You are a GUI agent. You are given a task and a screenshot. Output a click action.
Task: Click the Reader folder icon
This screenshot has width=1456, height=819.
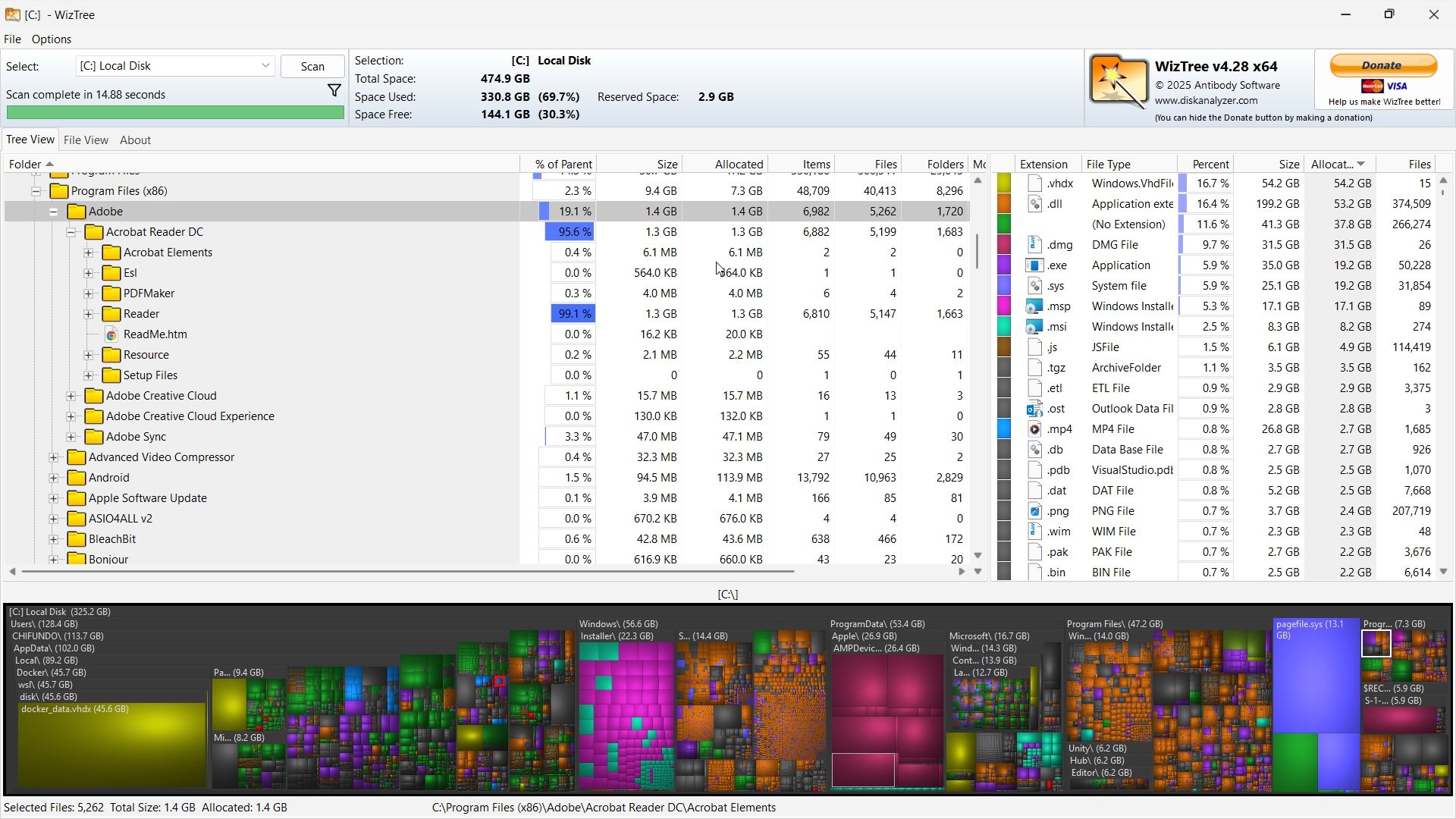click(111, 314)
